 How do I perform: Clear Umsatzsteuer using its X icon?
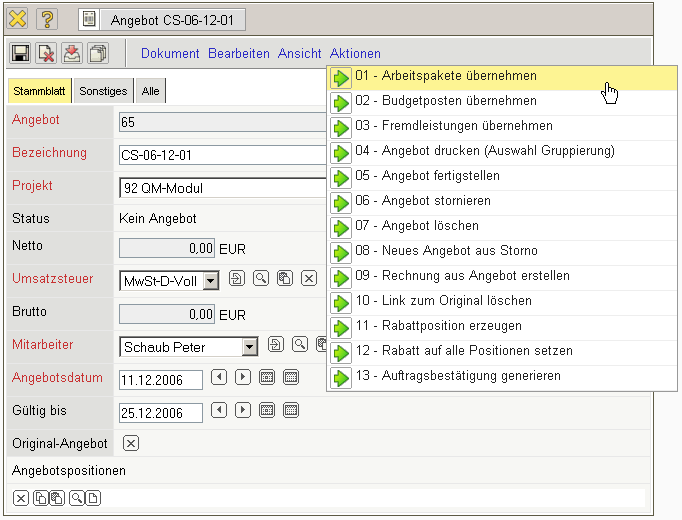(309, 279)
